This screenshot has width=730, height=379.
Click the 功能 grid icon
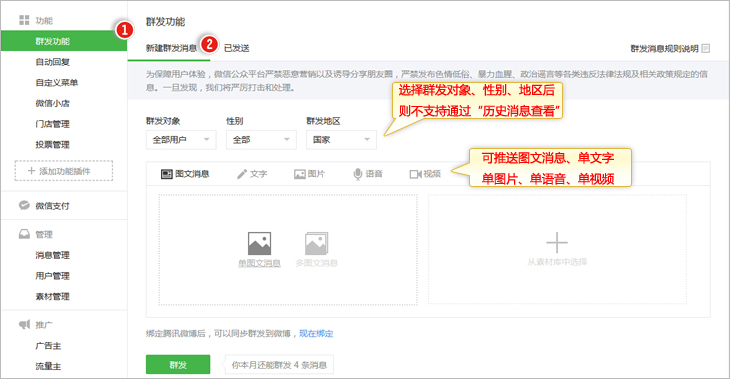pyautogui.click(x=24, y=20)
